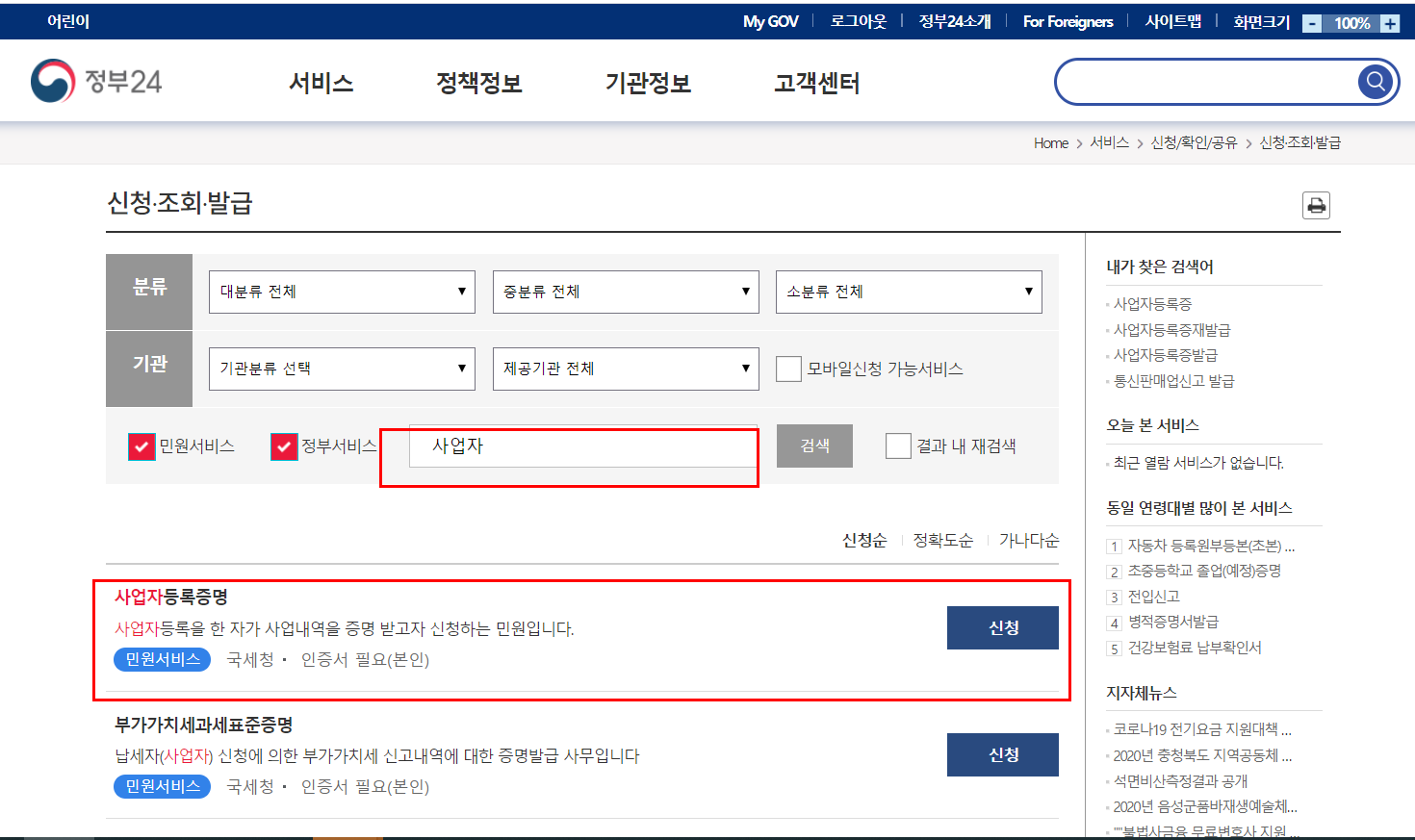Increase screen size with plus button

click(1390, 23)
